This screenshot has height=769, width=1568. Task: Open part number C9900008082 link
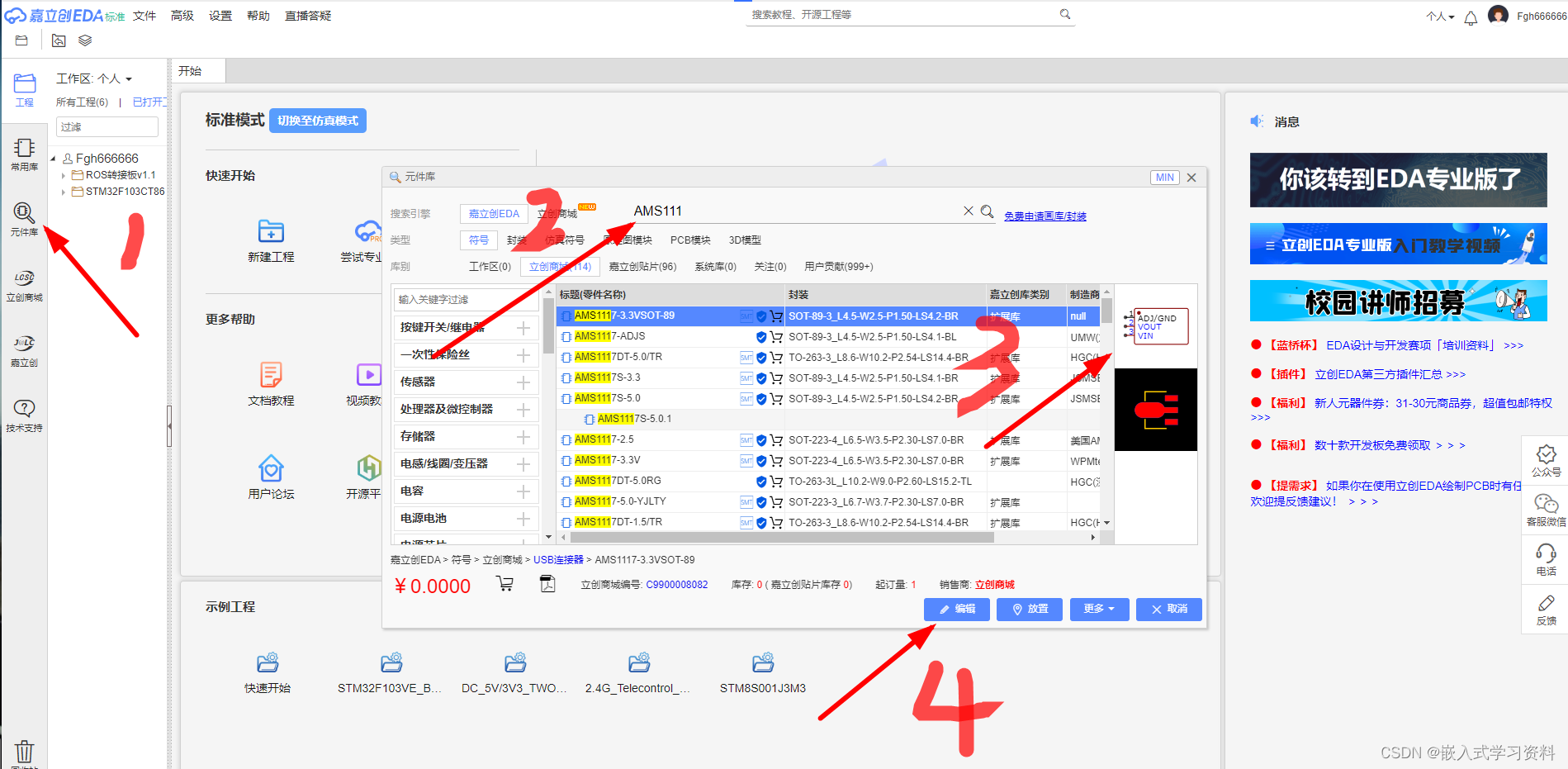point(677,585)
